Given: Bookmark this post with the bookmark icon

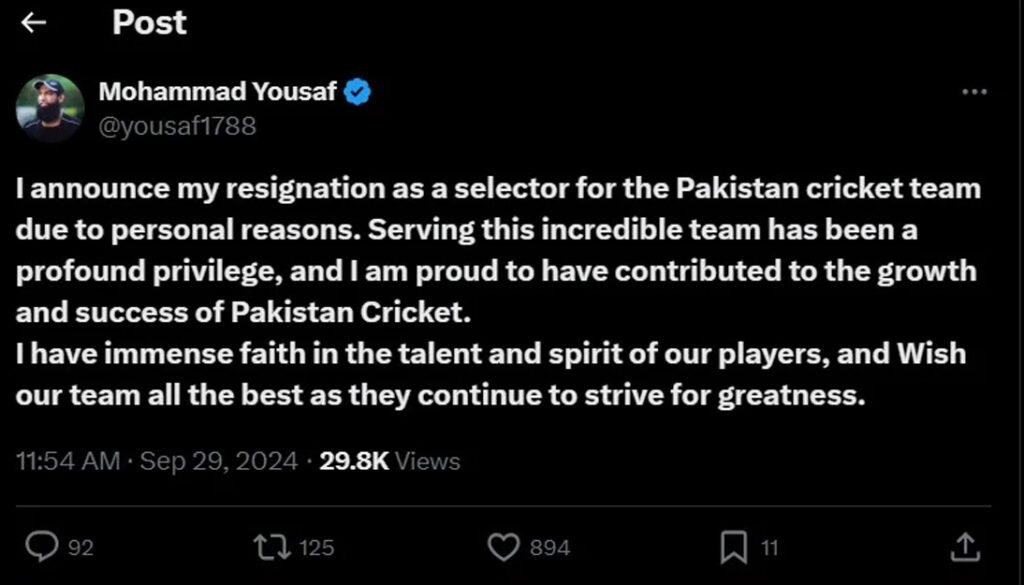Looking at the screenshot, I should 733,546.
